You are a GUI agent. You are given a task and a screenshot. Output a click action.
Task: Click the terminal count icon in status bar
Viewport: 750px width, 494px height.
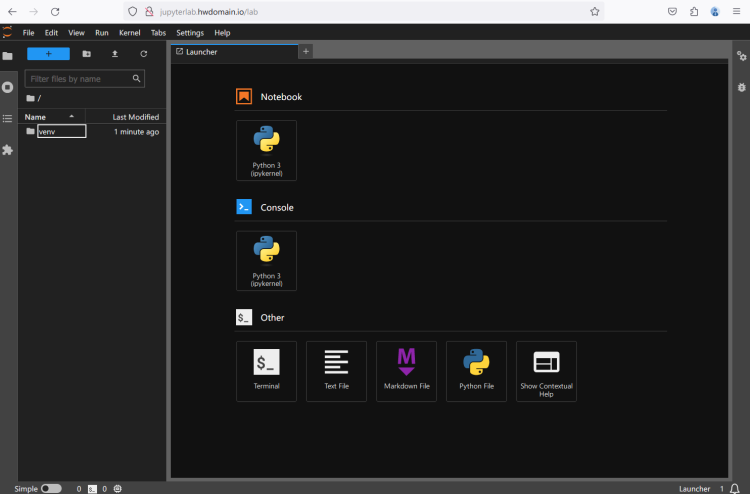(x=92, y=489)
